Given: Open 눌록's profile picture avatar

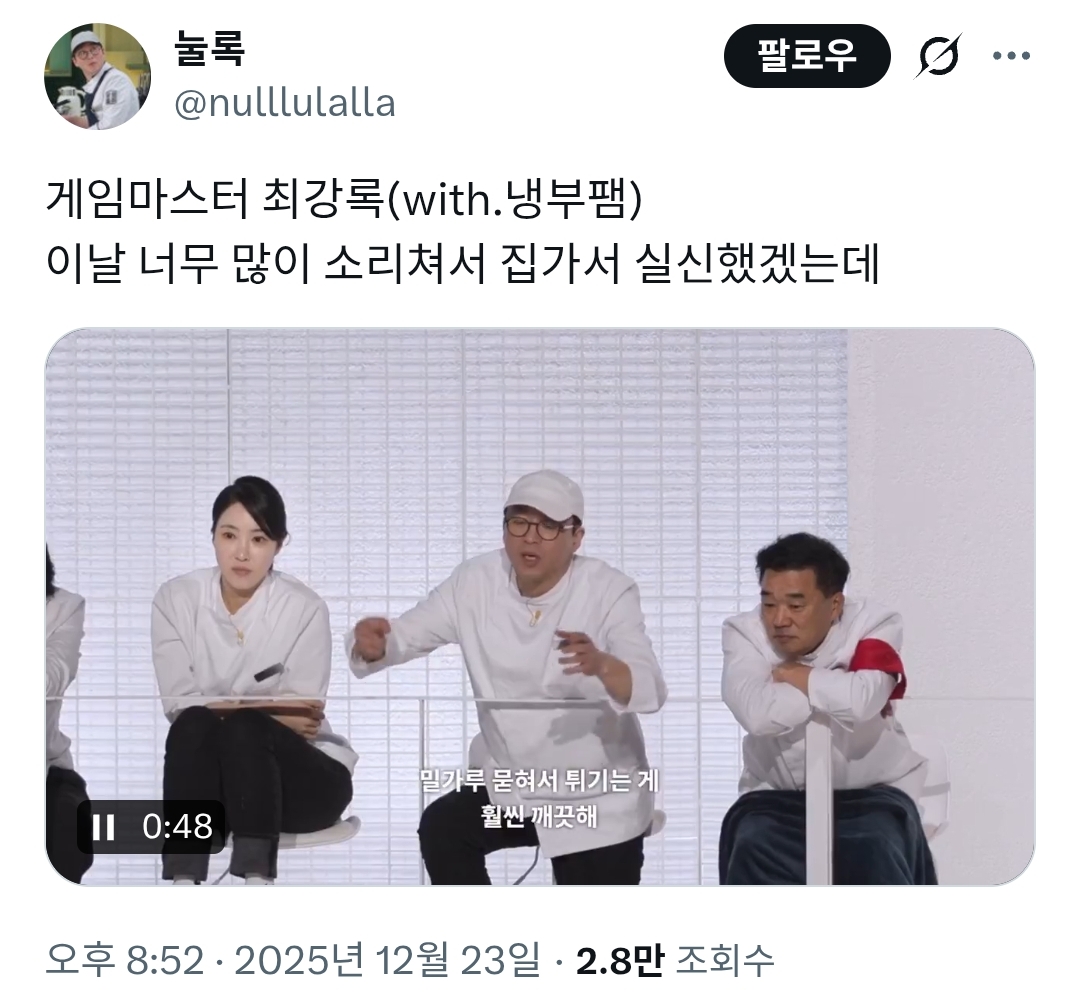Looking at the screenshot, I should click(x=97, y=76).
